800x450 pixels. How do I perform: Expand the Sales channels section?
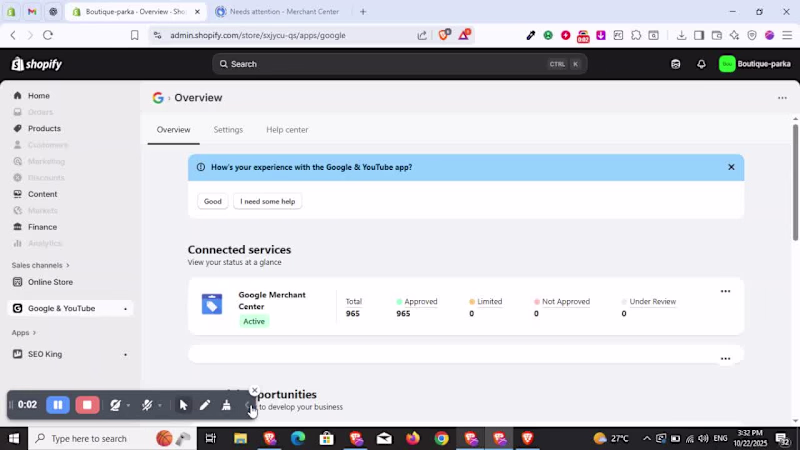click(40, 265)
